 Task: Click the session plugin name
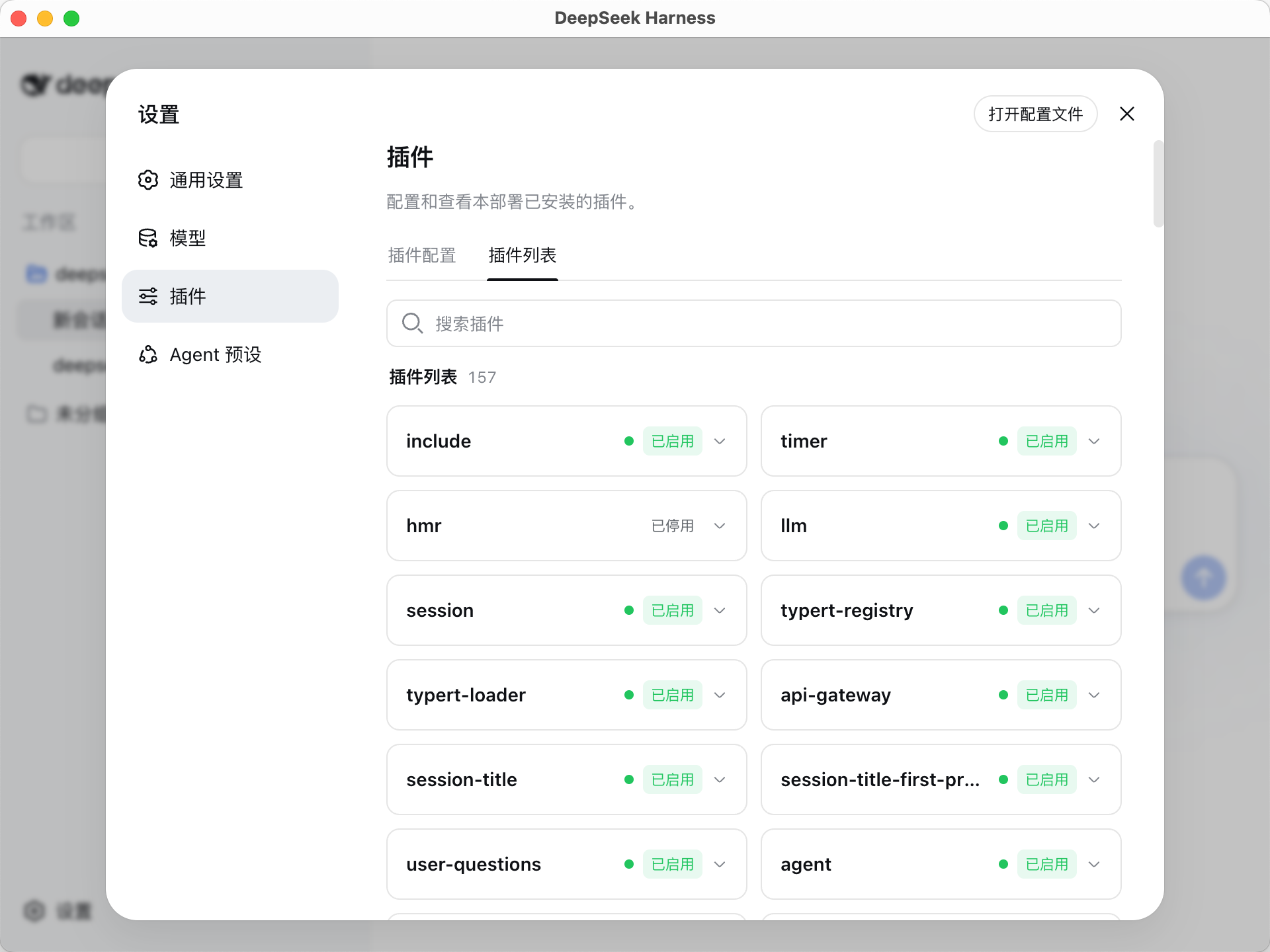[x=440, y=610]
